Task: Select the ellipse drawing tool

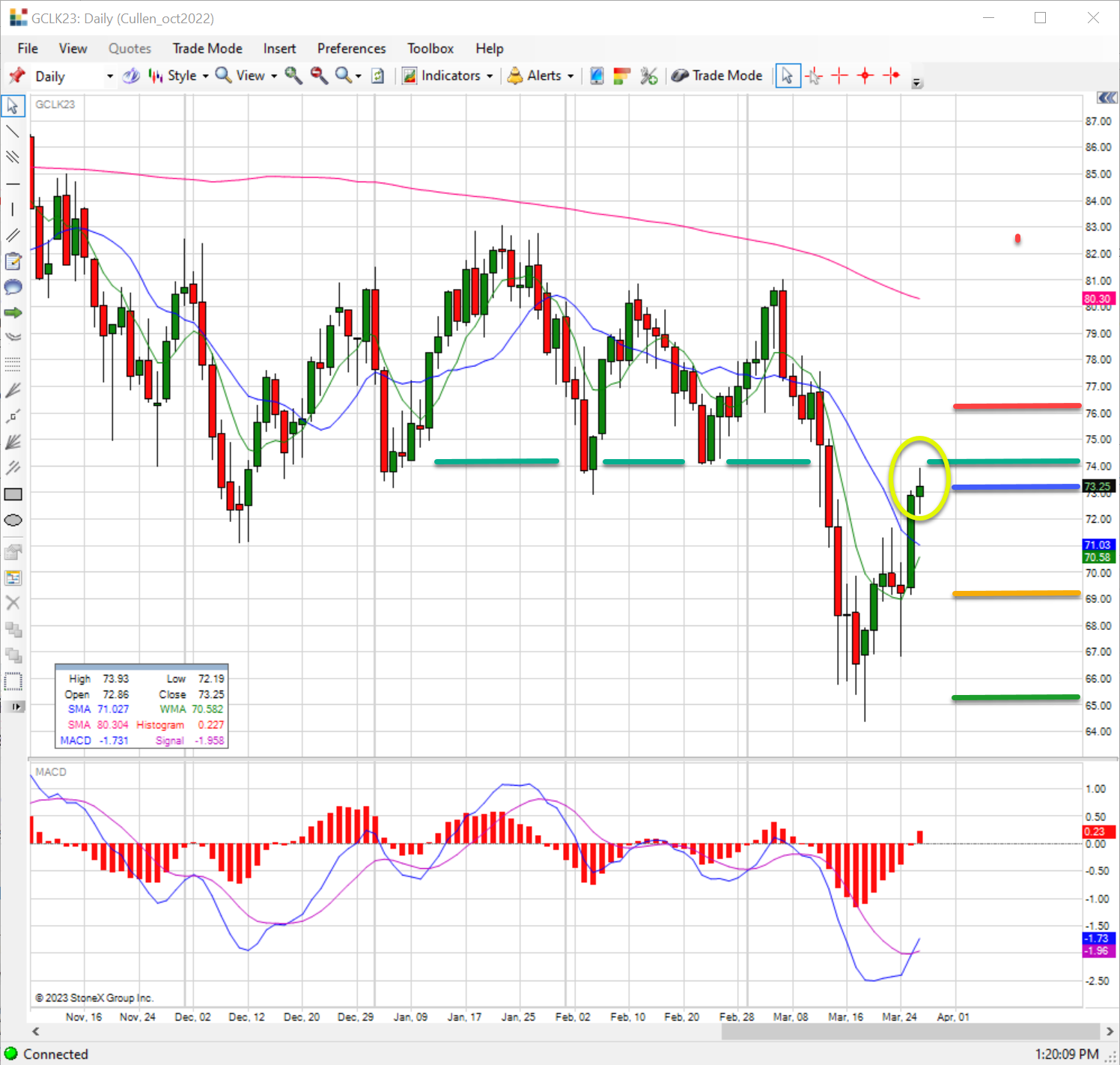Action: [x=13, y=521]
